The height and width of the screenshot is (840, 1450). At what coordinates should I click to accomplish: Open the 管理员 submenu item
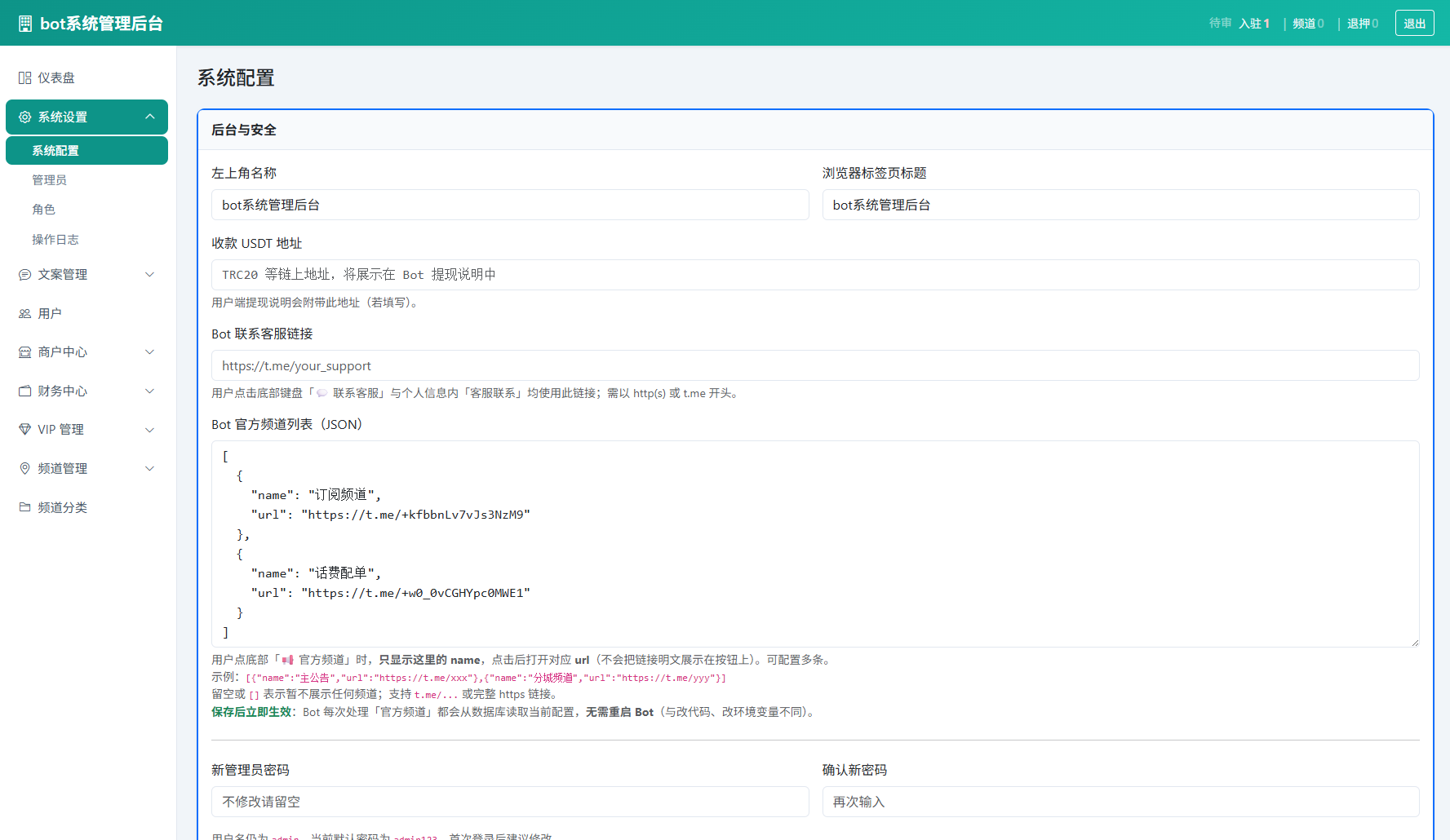50,180
